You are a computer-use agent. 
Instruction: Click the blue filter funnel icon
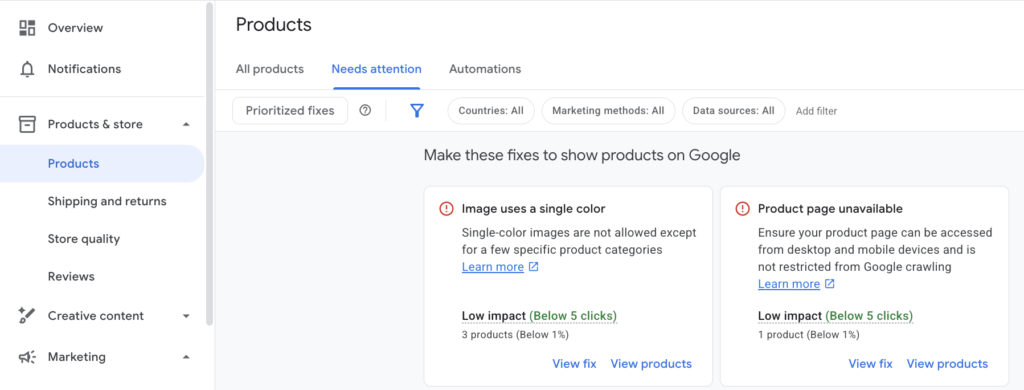pyautogui.click(x=417, y=110)
